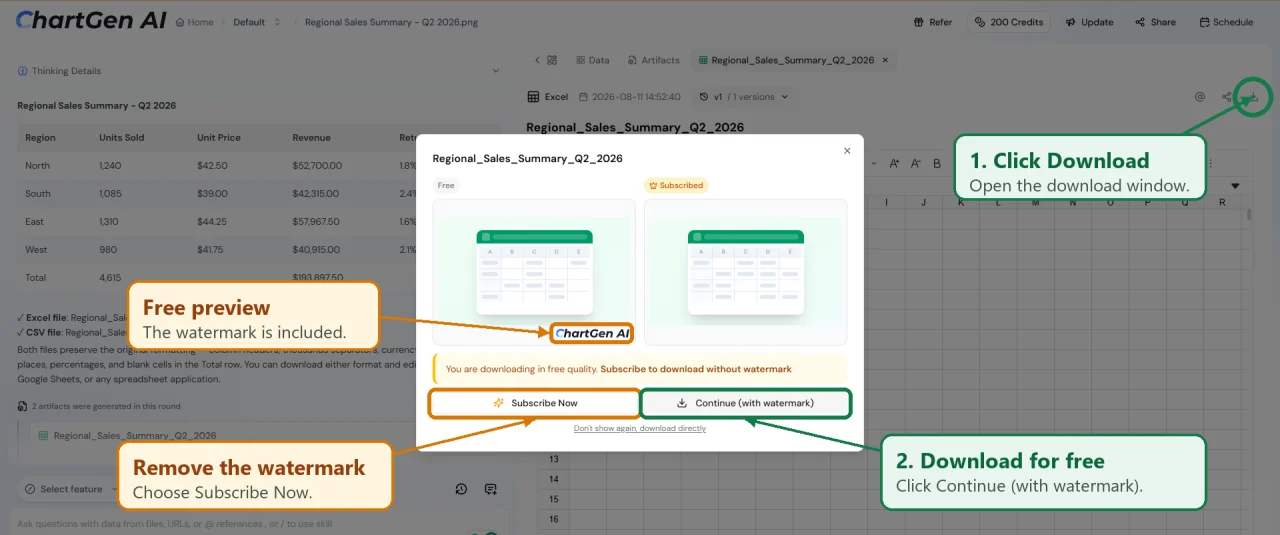Click the Subscribe Now button
The image size is (1280, 535).
[x=535, y=403]
